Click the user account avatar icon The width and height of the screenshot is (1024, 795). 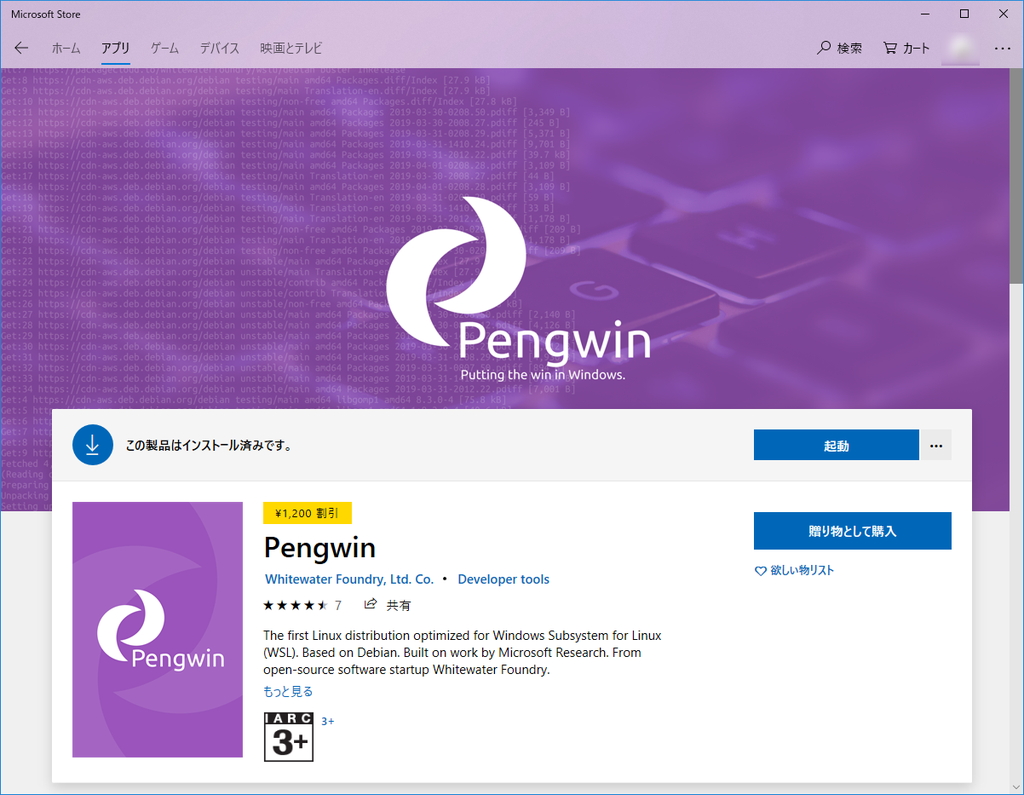[959, 47]
